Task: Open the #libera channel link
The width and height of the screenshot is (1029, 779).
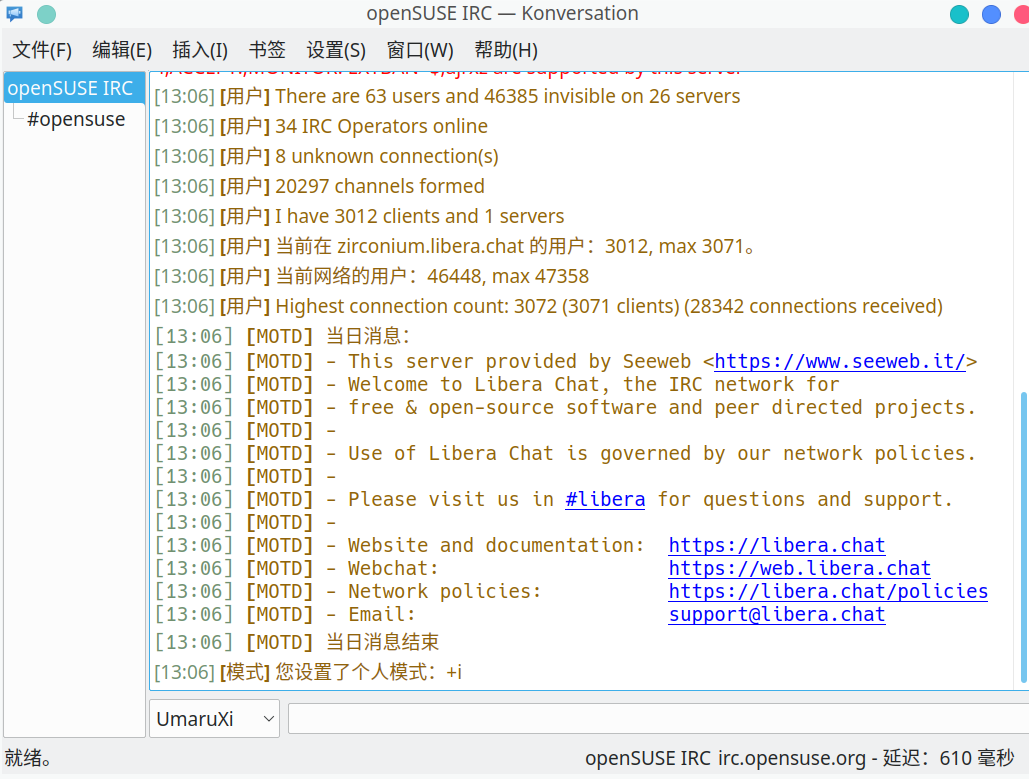Action: [605, 499]
